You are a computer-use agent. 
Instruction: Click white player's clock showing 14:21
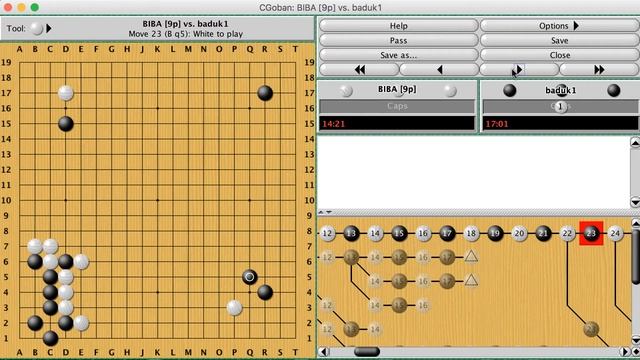pos(397,124)
